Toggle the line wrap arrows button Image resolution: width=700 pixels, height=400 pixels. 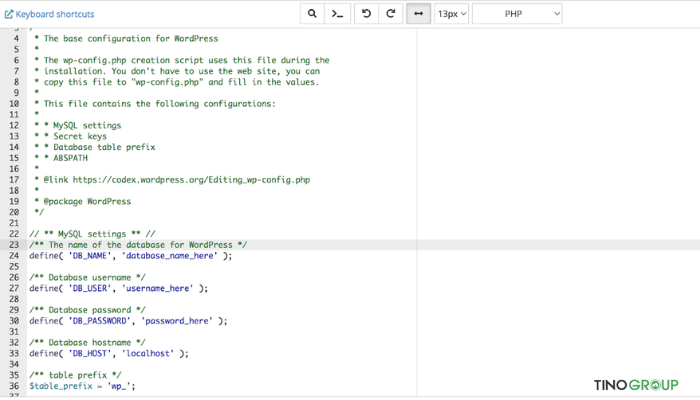(418, 14)
